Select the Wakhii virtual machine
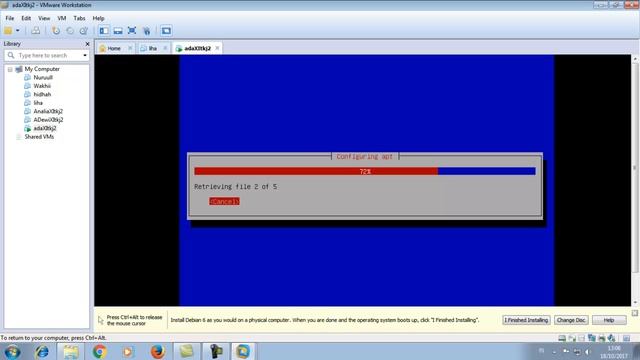 pyautogui.click(x=42, y=86)
